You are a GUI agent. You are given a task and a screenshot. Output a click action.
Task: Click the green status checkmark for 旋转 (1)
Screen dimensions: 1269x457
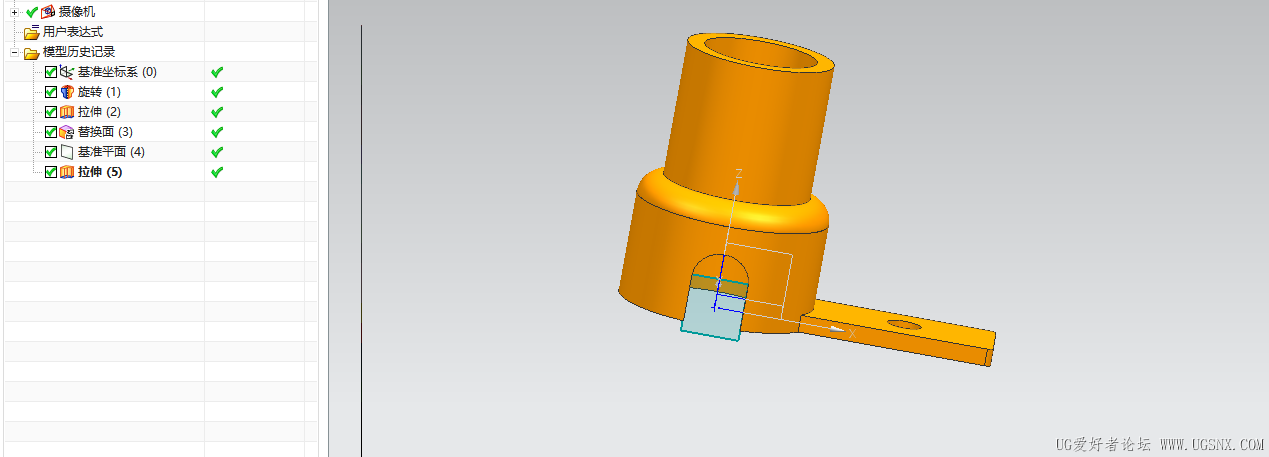[x=217, y=92]
